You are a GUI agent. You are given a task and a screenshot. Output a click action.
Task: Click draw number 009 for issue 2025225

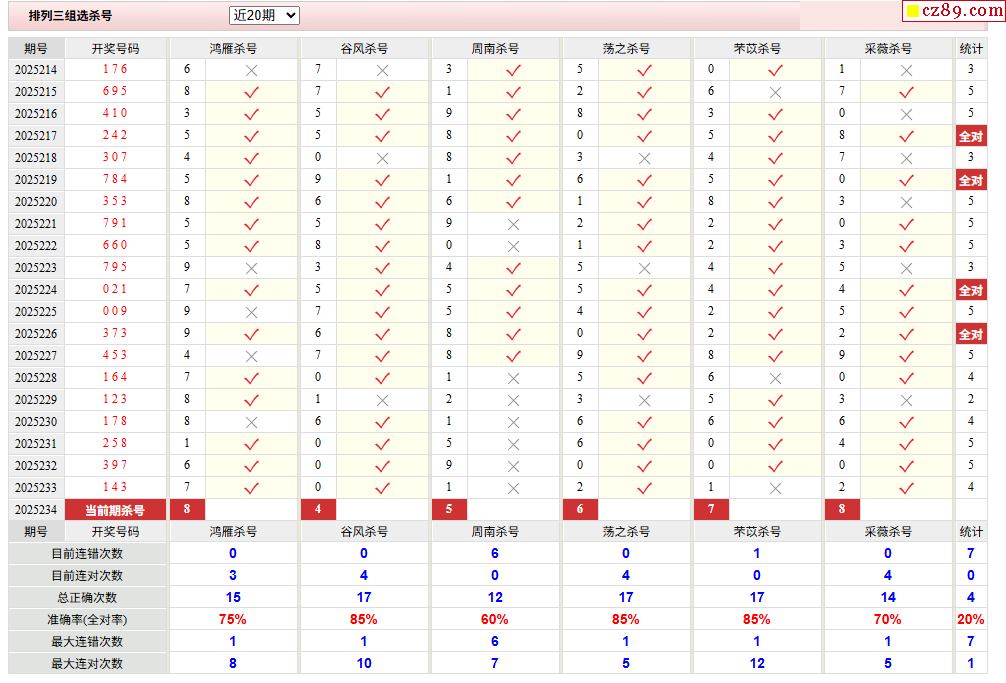pyautogui.click(x=115, y=311)
